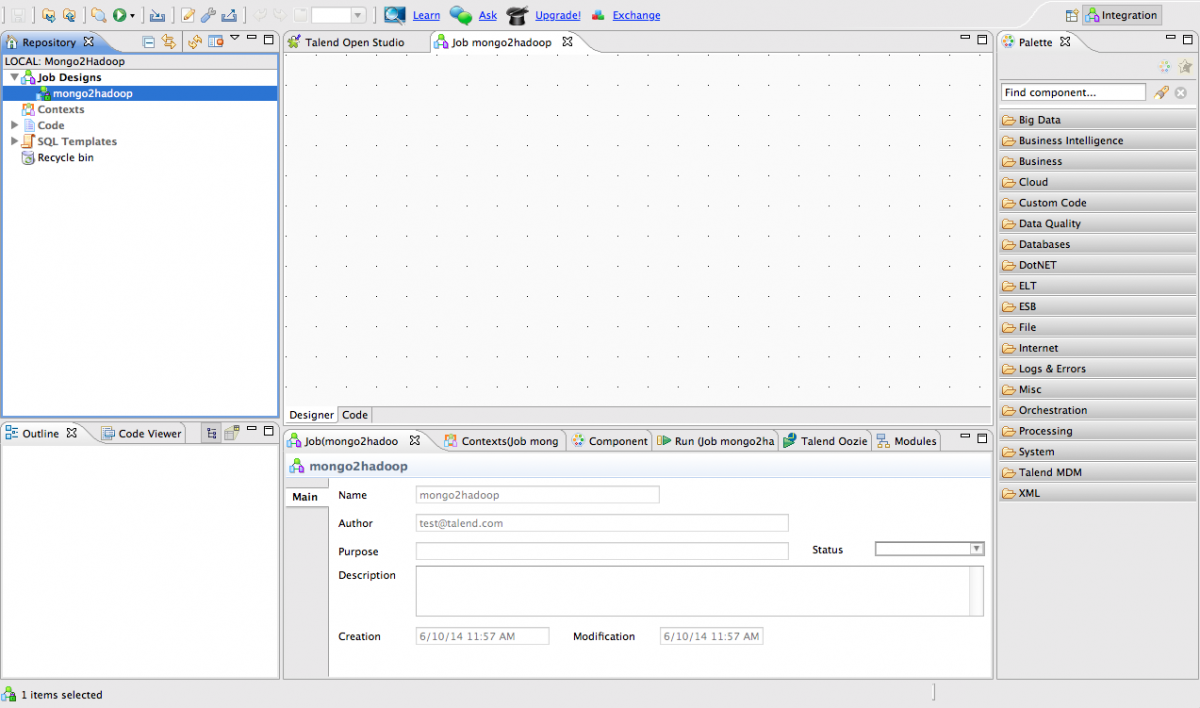The image size is (1200, 708).
Task: Click Repository link-with-editor arrows icon
Action: point(169,41)
